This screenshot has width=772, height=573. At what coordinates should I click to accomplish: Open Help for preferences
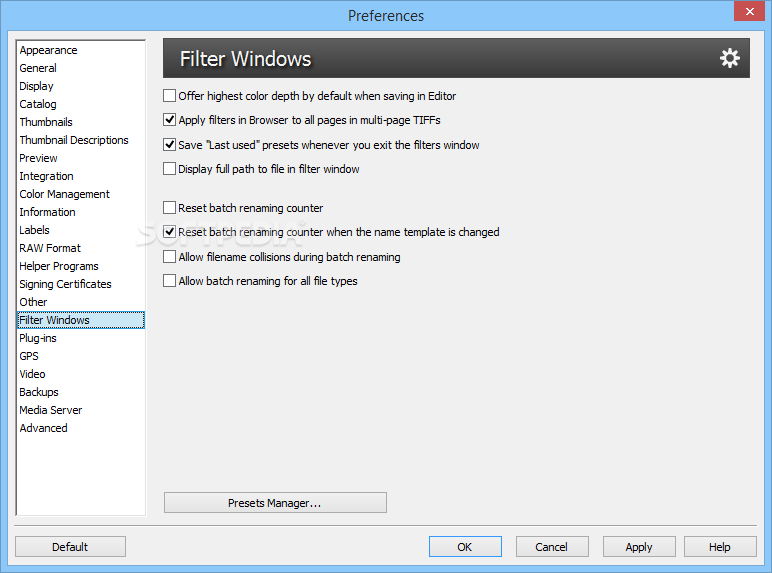click(x=720, y=547)
